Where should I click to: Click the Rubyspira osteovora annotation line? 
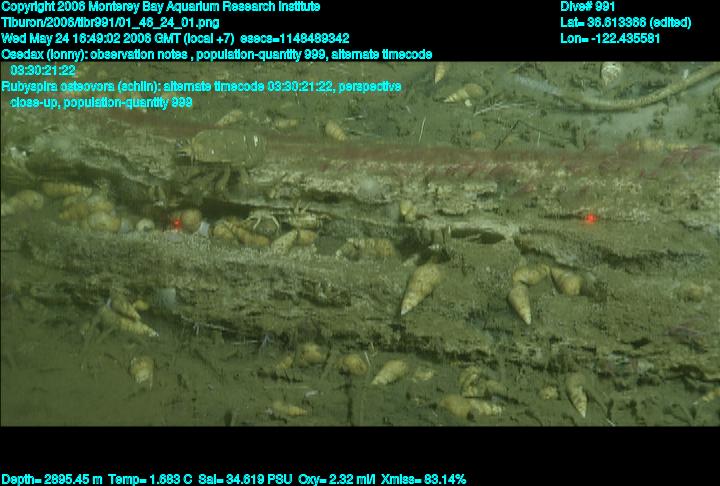click(x=201, y=86)
